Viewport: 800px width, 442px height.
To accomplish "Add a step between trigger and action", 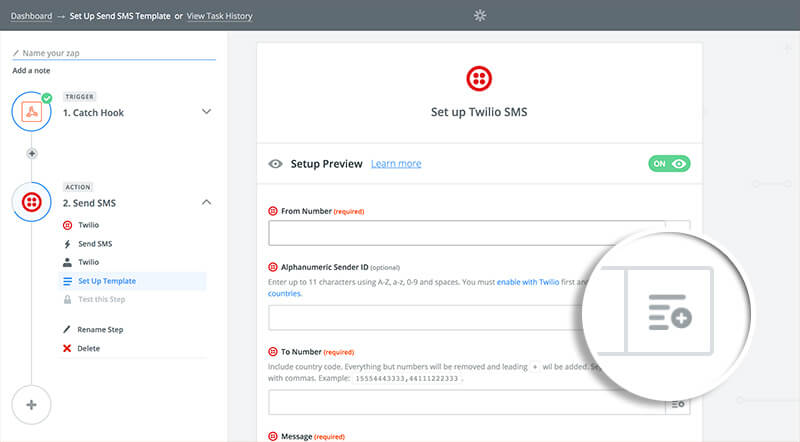I will tap(32, 153).
